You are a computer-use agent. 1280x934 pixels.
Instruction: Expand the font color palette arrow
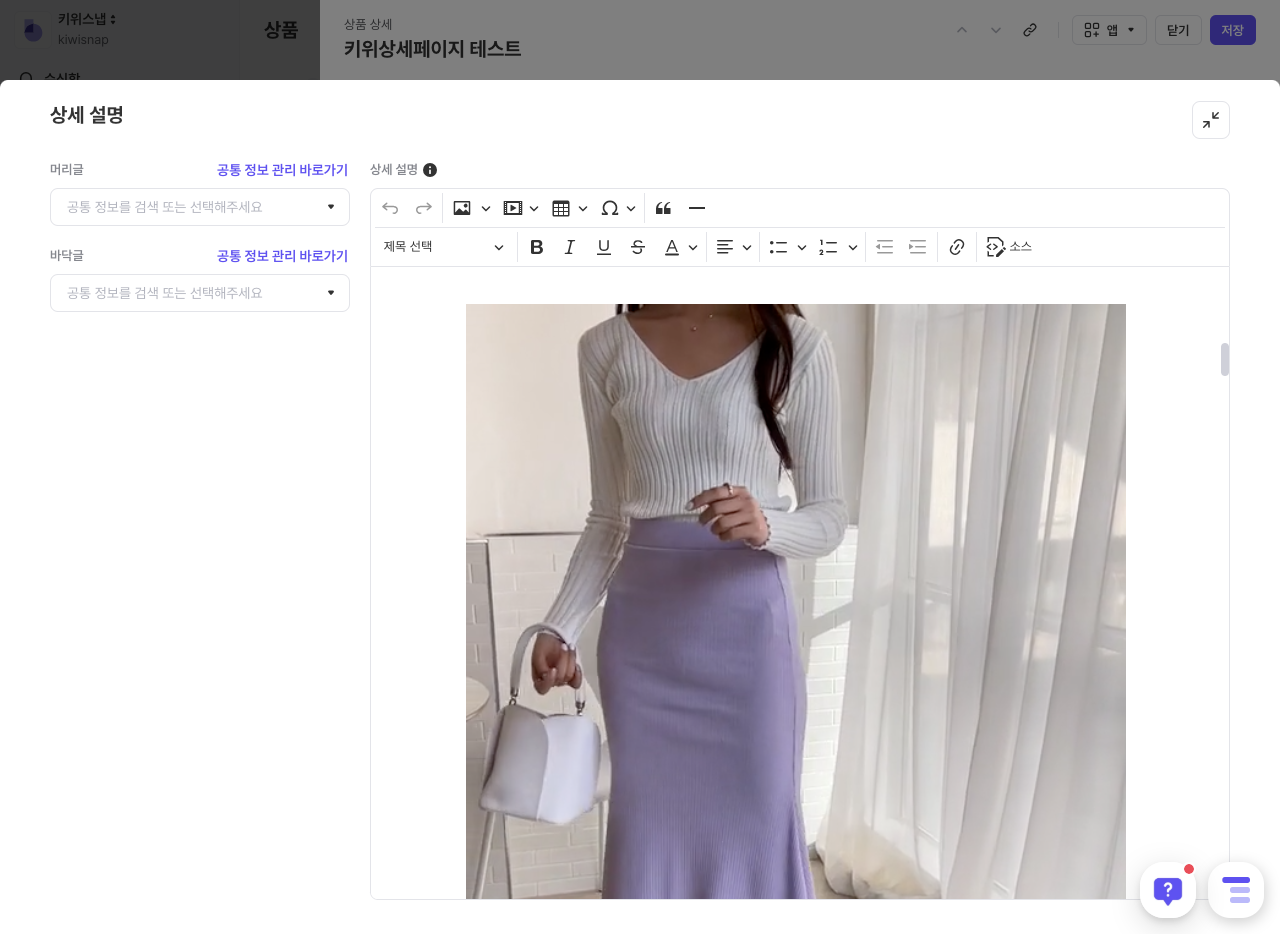point(693,247)
